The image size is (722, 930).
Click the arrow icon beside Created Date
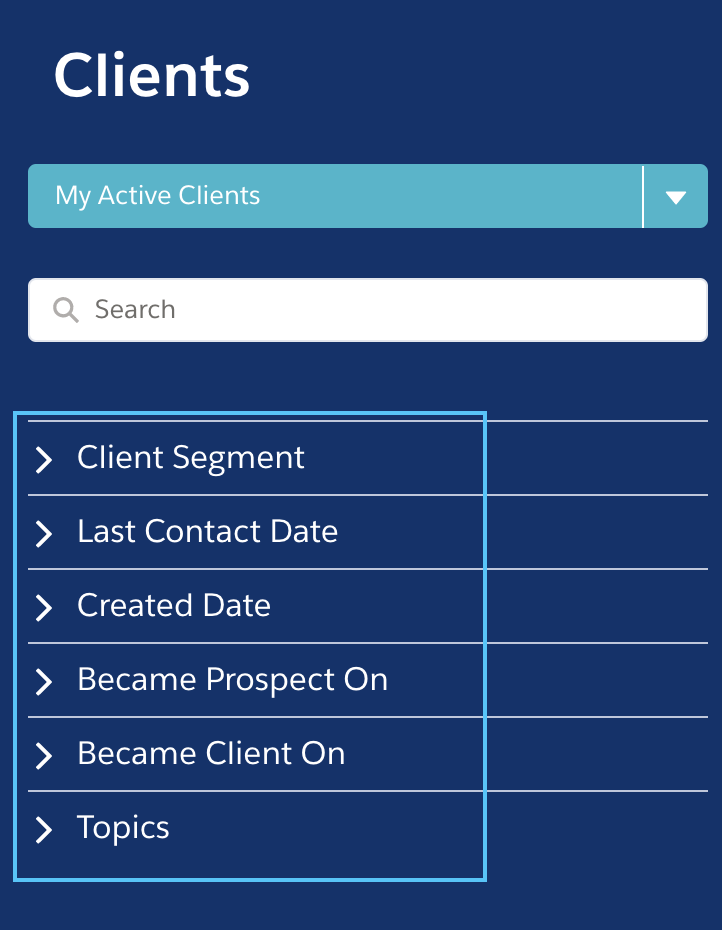tap(44, 608)
